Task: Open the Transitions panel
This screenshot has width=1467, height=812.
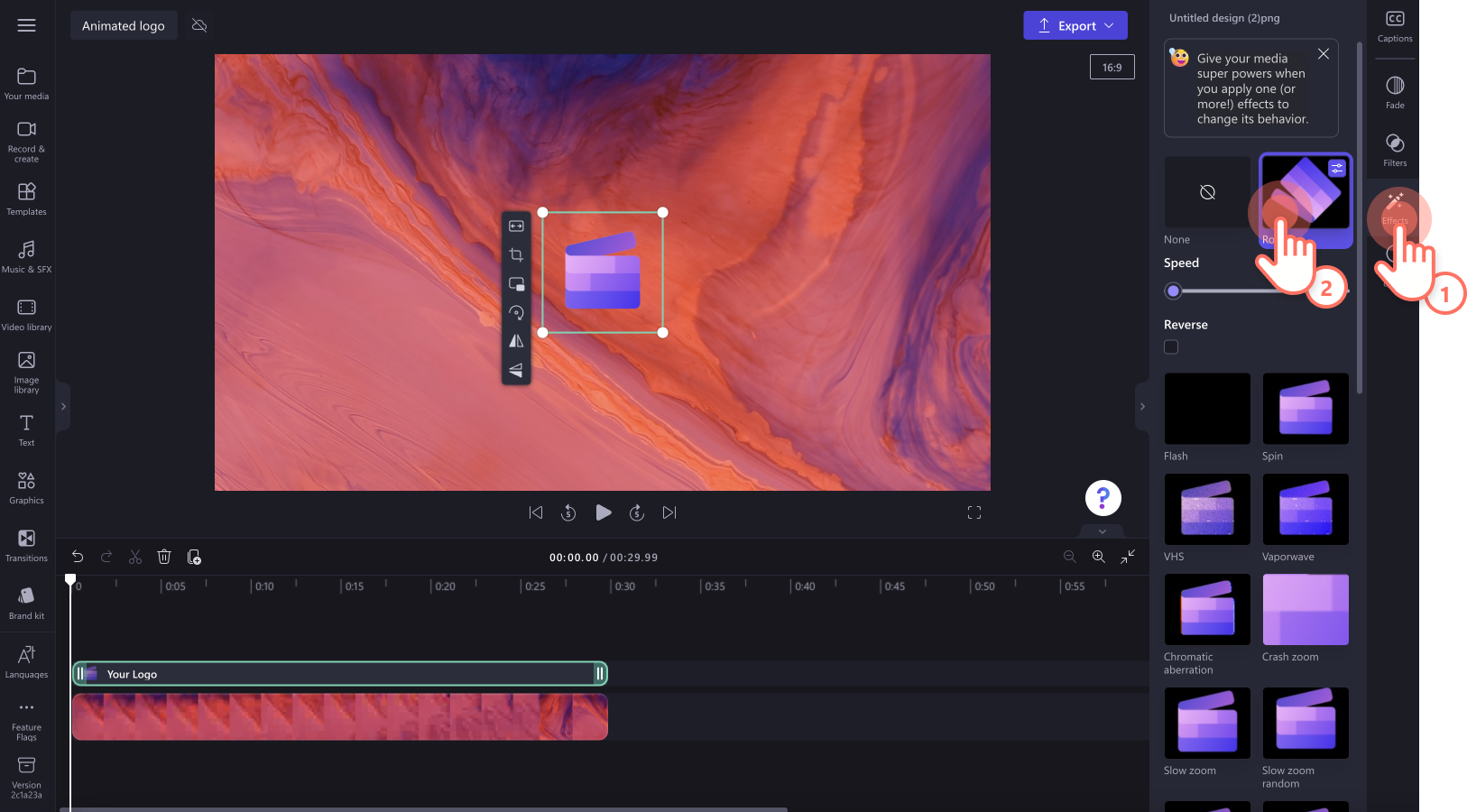Action: click(27, 546)
